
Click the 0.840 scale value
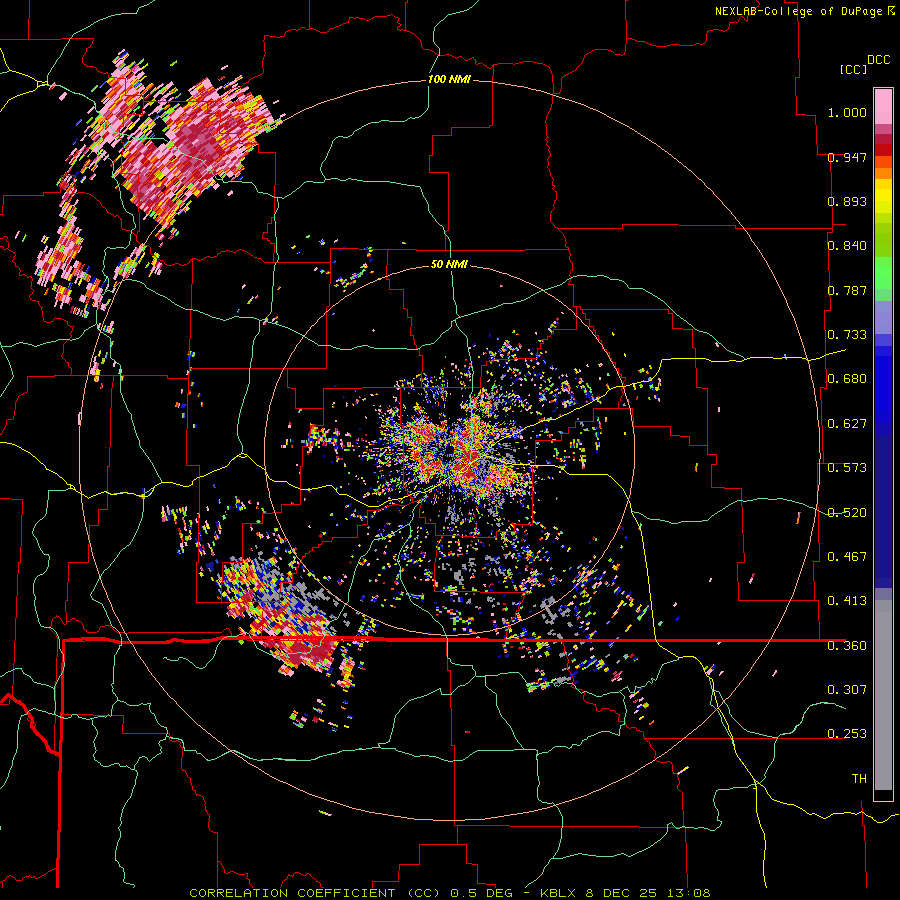coord(847,246)
